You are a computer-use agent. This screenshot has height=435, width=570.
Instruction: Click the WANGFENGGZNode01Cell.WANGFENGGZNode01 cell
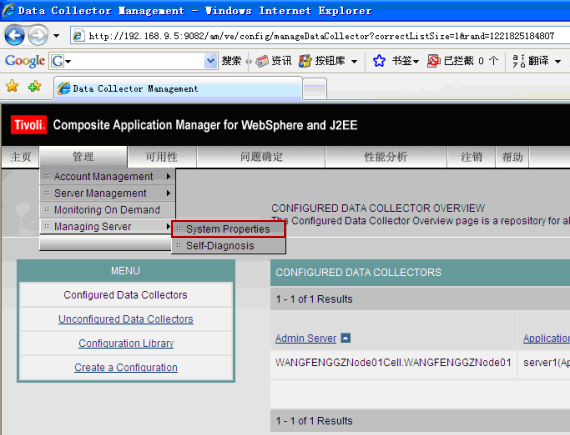point(393,363)
